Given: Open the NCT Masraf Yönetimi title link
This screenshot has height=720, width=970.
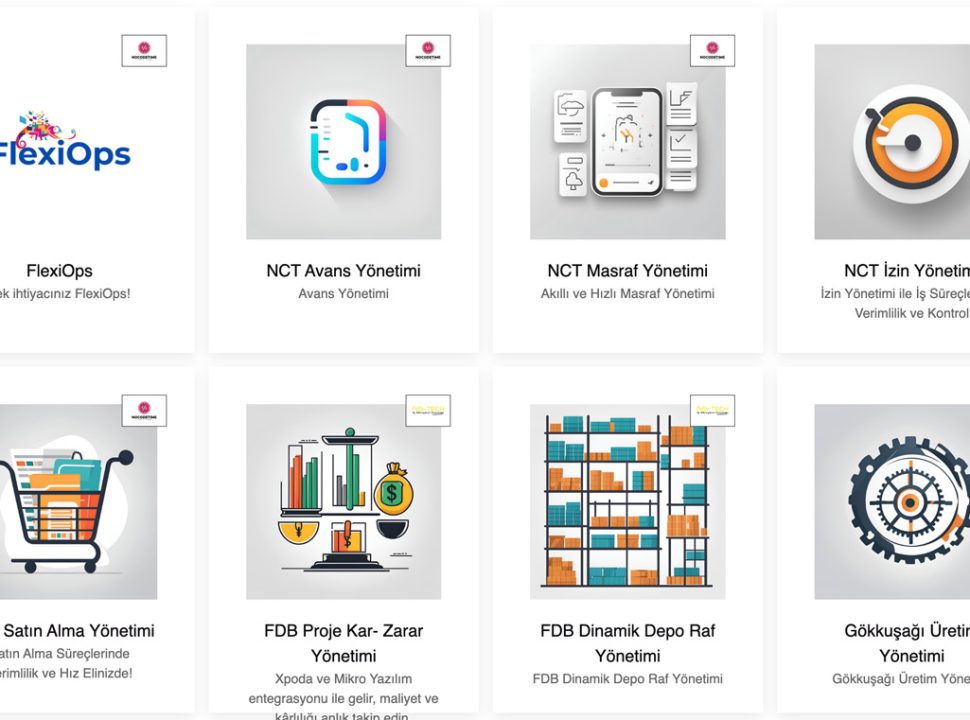Looking at the screenshot, I should 627,271.
